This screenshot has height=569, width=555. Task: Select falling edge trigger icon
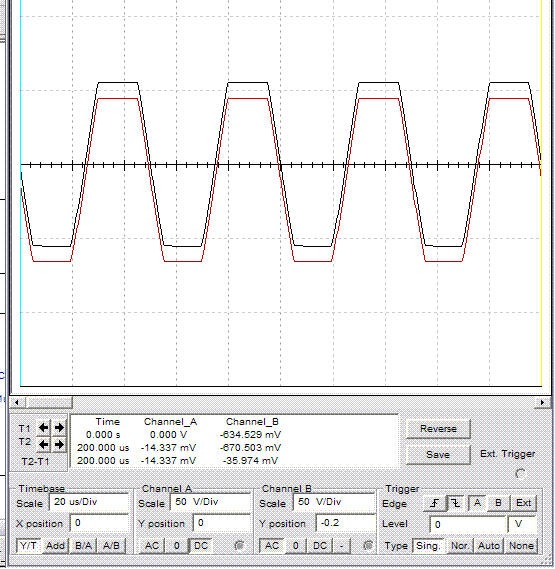click(x=456, y=503)
